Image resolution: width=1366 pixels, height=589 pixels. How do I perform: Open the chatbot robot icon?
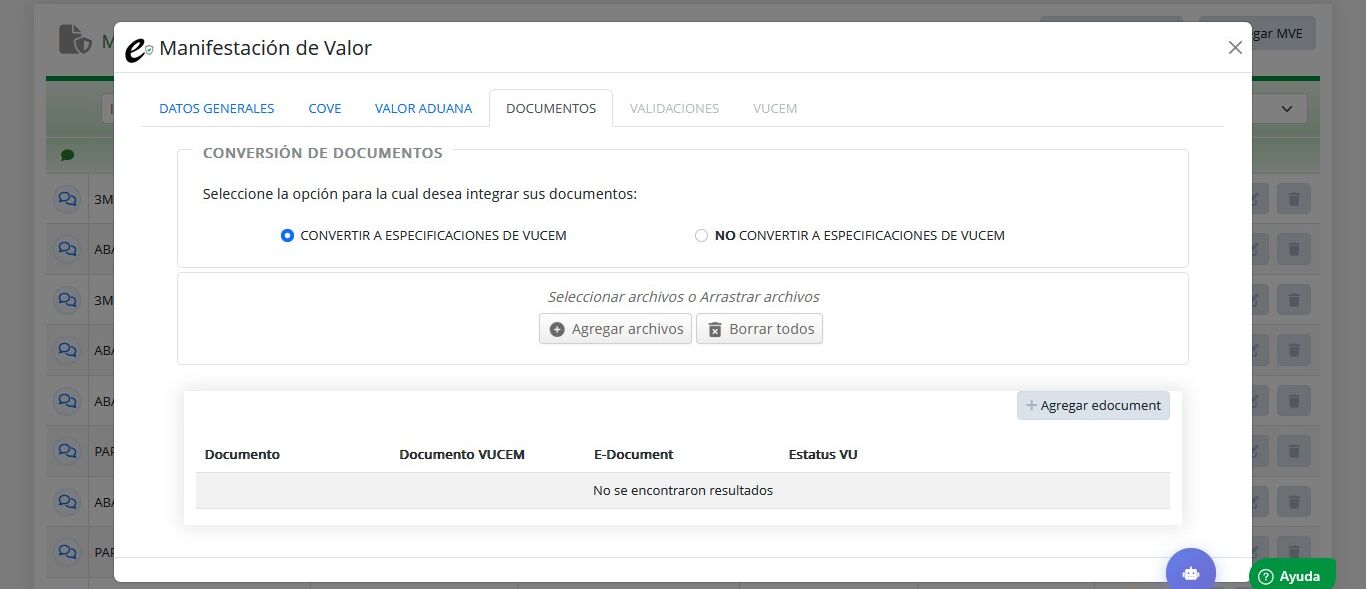[1190, 572]
